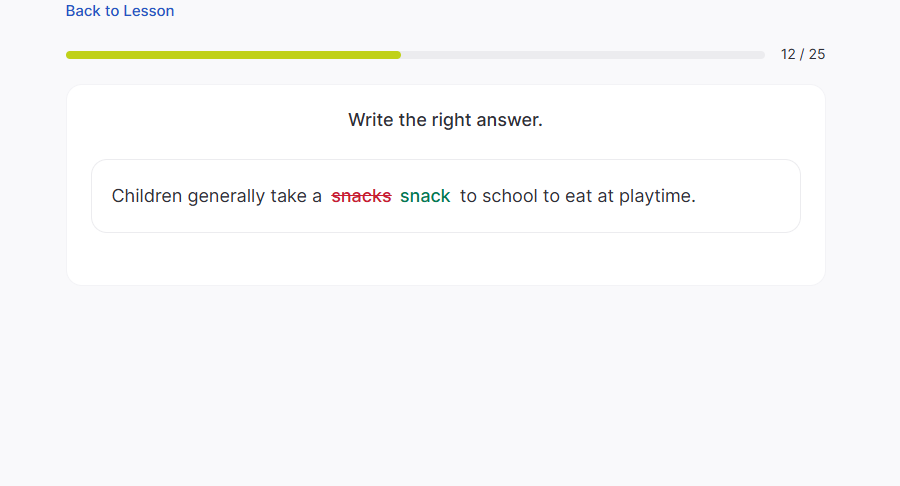The width and height of the screenshot is (900, 486).
Task: Click the word 'take' in the sentence
Action: point(288,196)
